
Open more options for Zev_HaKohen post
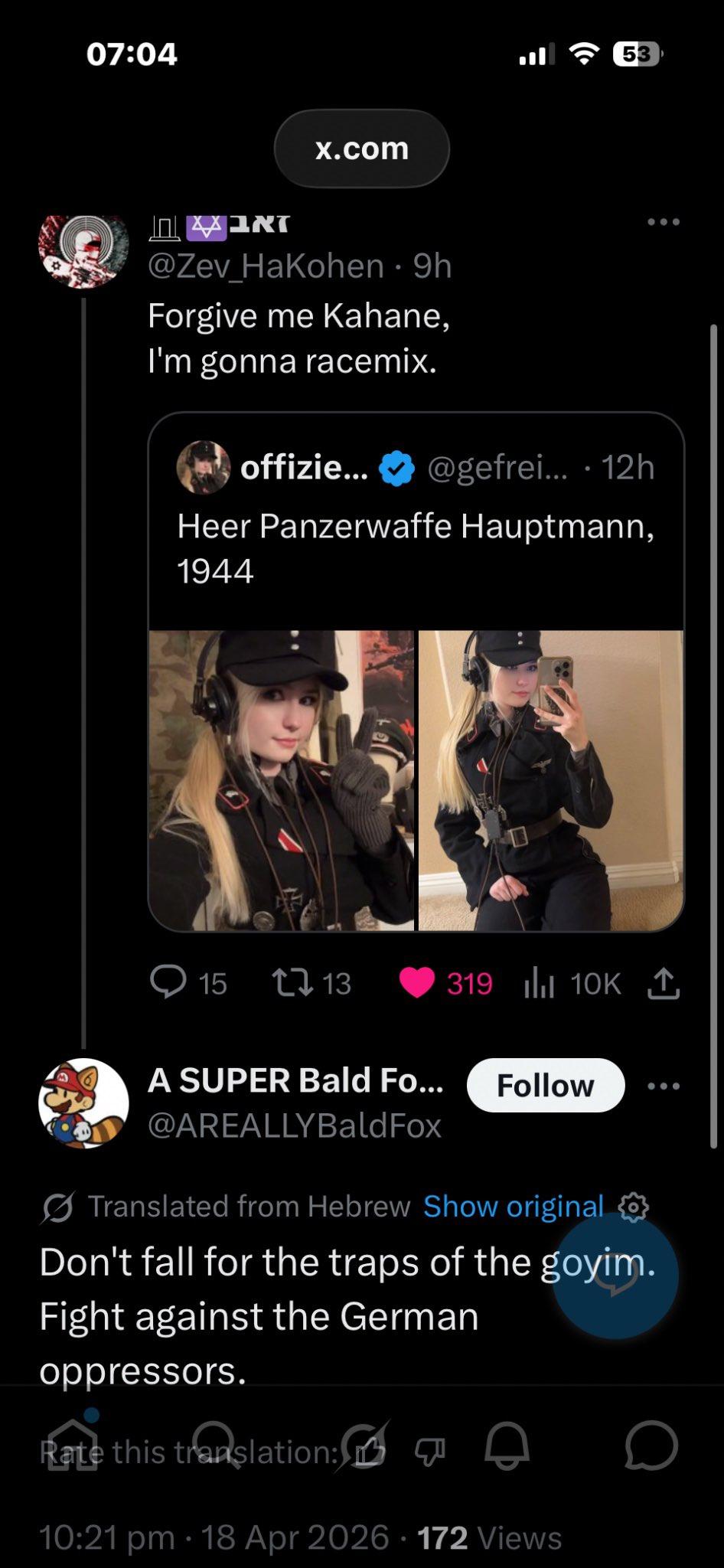click(663, 222)
